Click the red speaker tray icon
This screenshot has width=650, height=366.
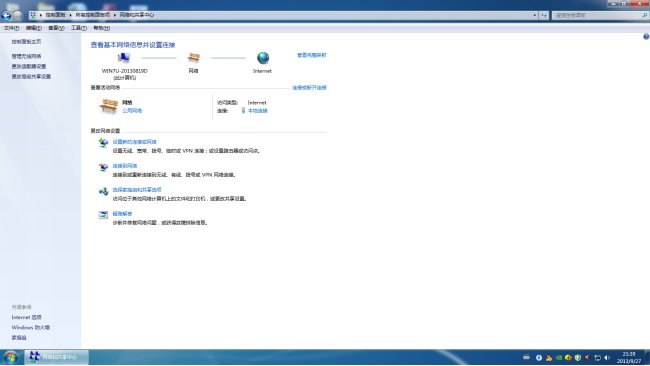(587, 358)
